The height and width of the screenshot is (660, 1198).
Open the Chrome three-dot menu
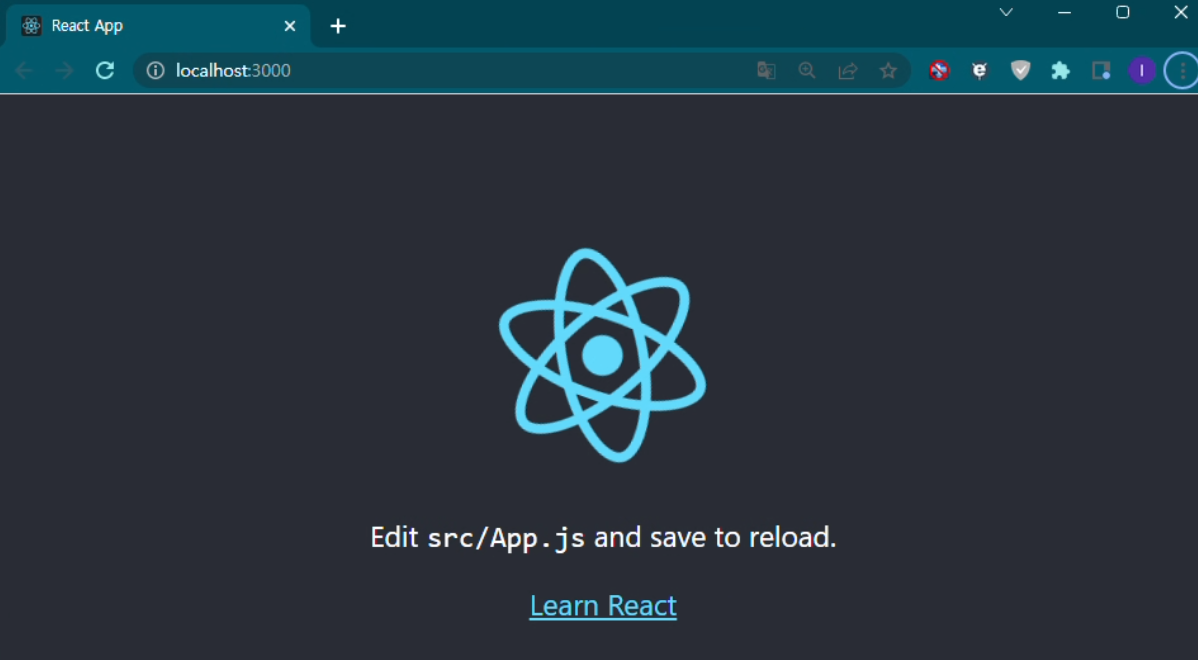[1181, 70]
